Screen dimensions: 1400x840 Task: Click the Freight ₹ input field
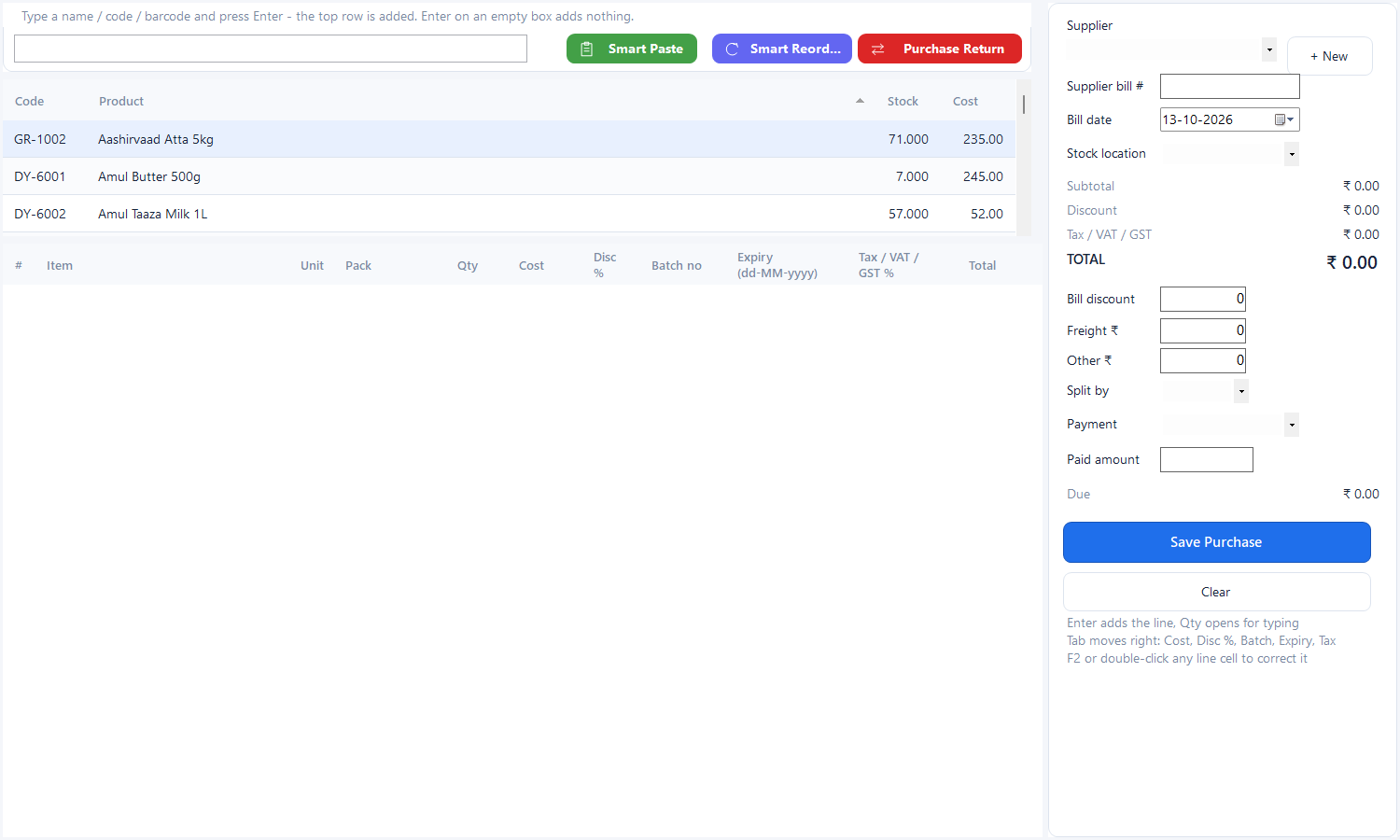tap(1203, 330)
